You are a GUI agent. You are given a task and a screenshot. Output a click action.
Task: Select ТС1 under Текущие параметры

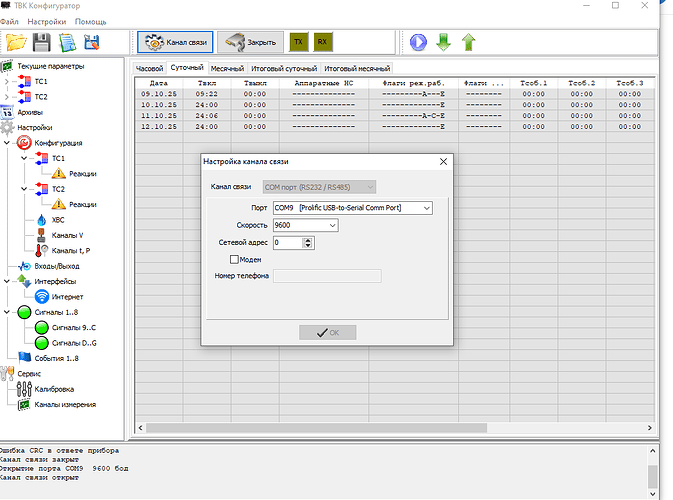point(41,82)
